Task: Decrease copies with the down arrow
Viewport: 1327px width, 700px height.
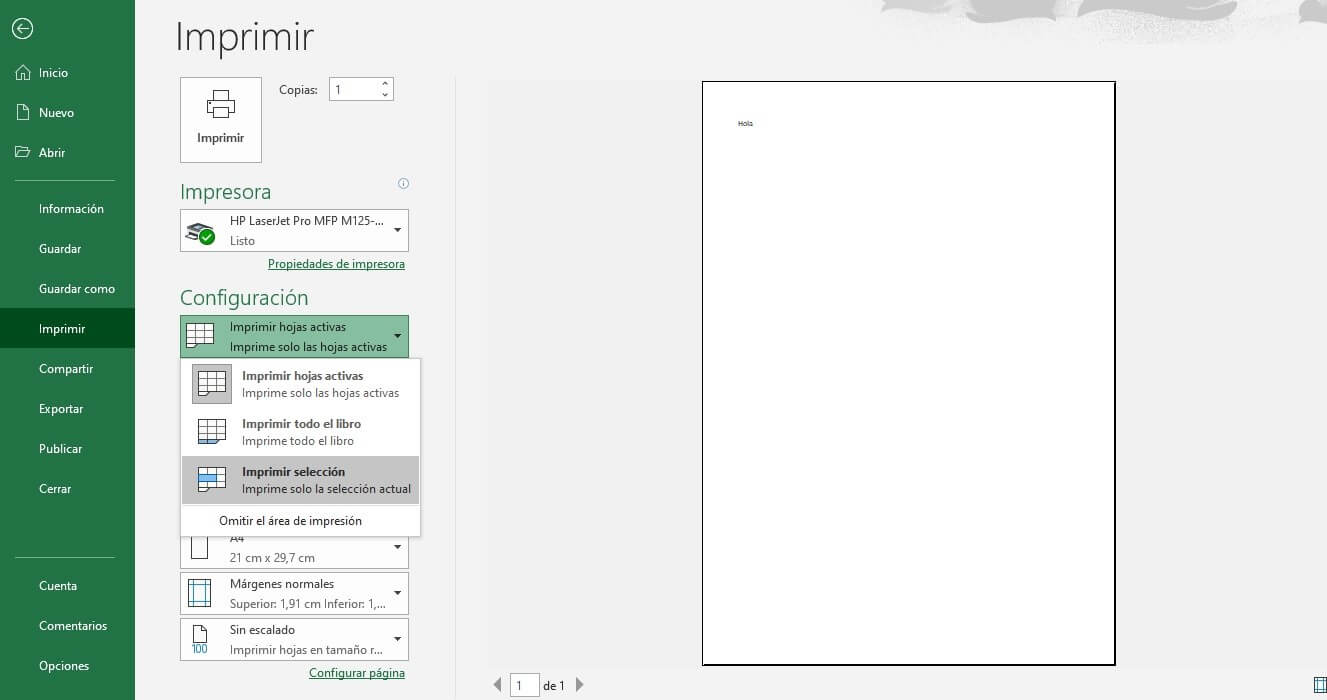Action: pos(385,95)
